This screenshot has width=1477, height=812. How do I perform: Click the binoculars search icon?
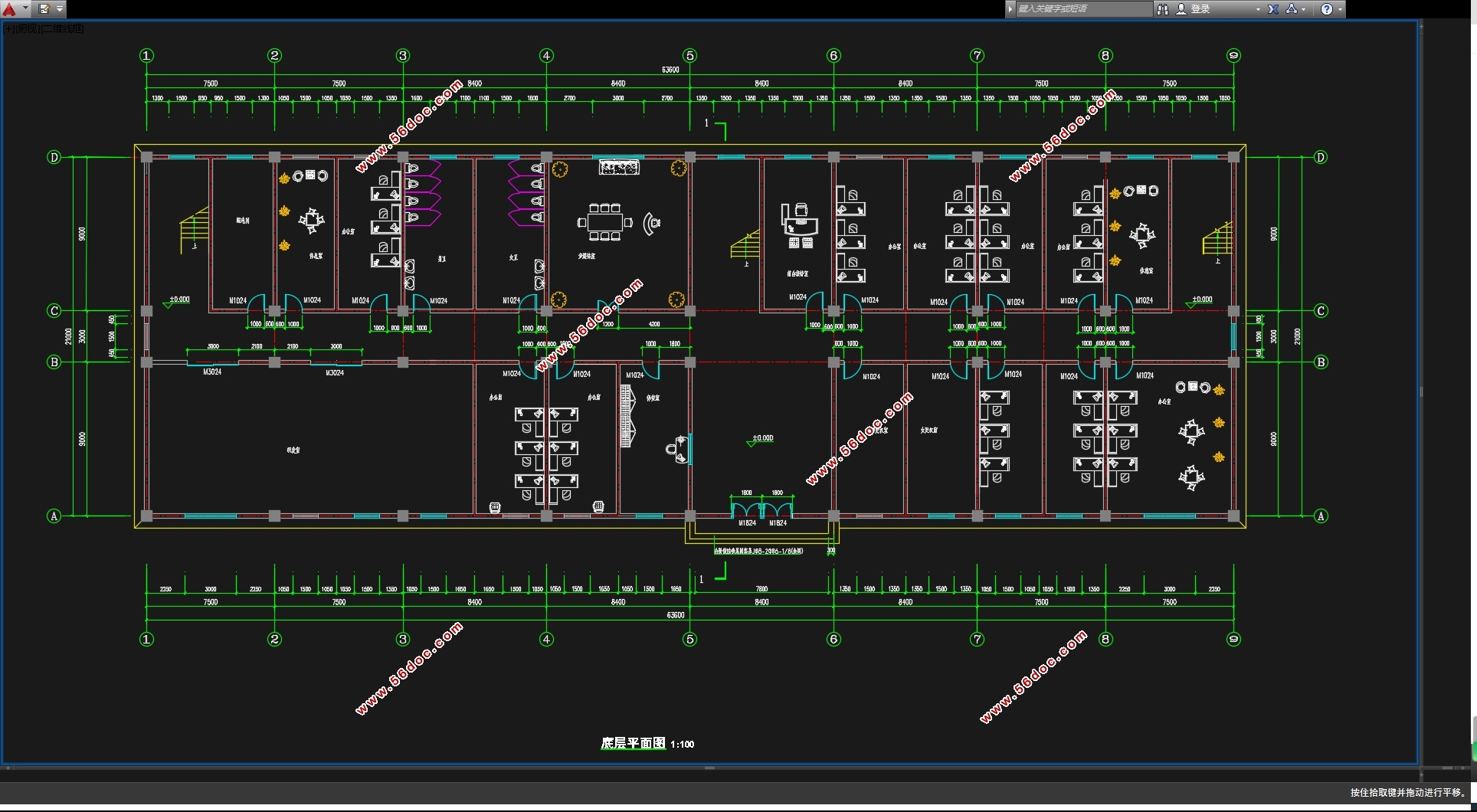point(1163,9)
